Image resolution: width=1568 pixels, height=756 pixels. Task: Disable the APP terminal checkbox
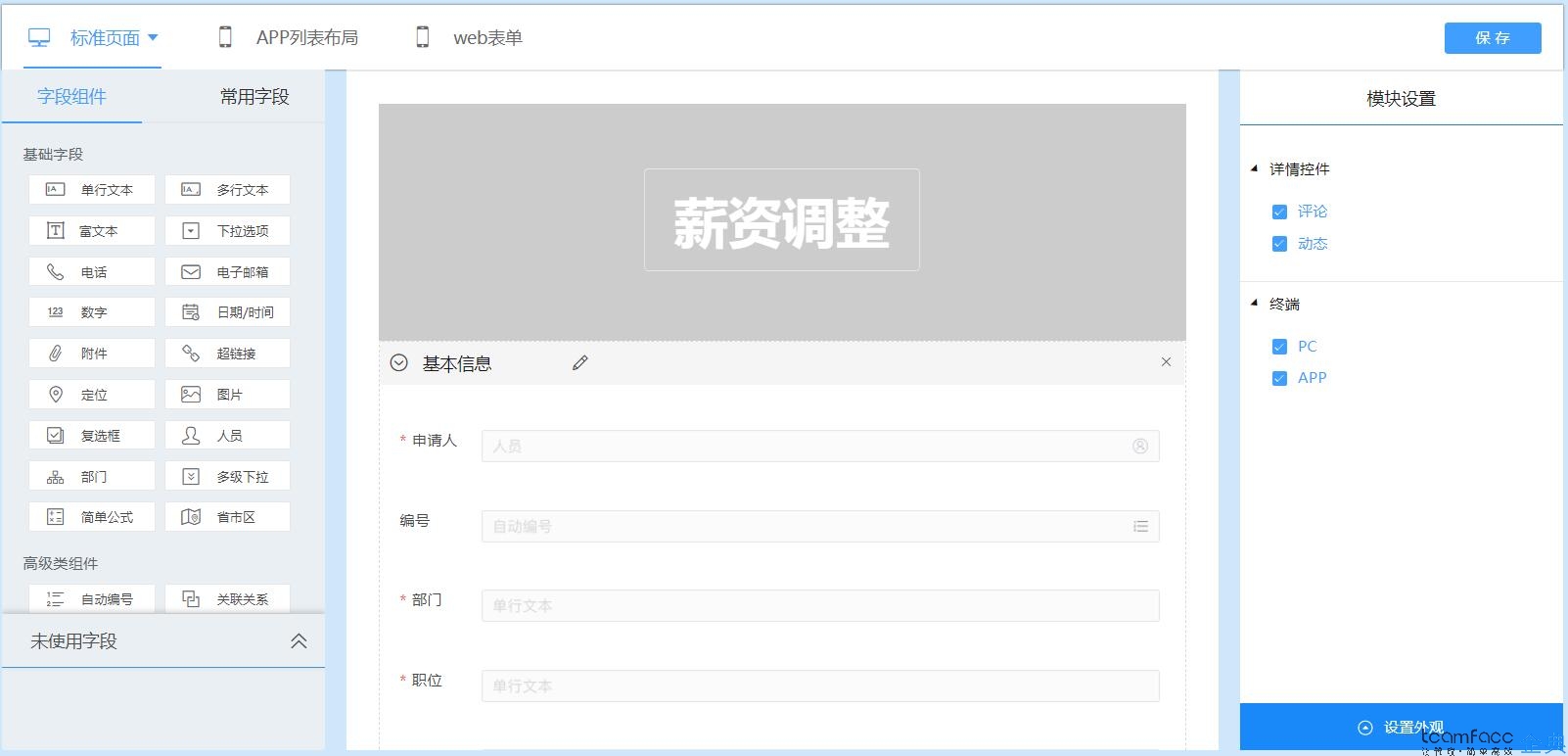coord(1279,378)
